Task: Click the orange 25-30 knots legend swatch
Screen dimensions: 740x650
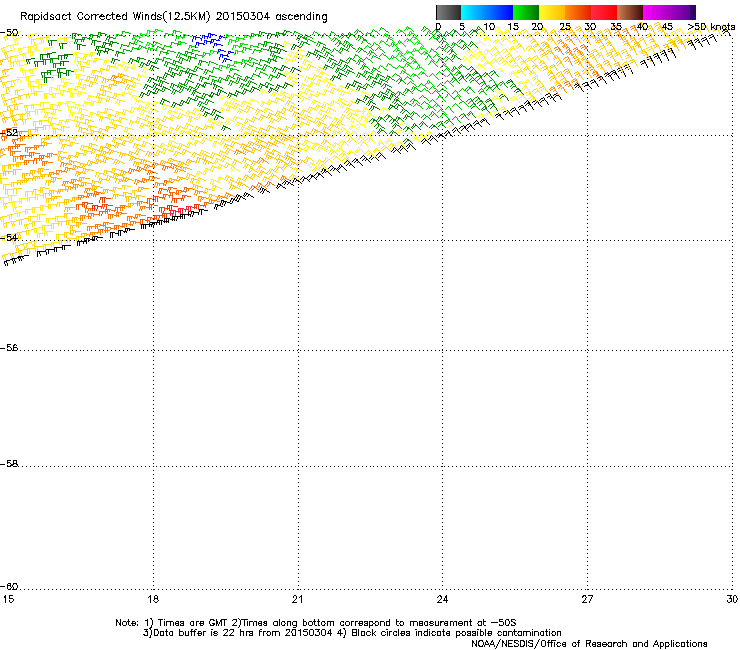Action: pyautogui.click(x=578, y=12)
